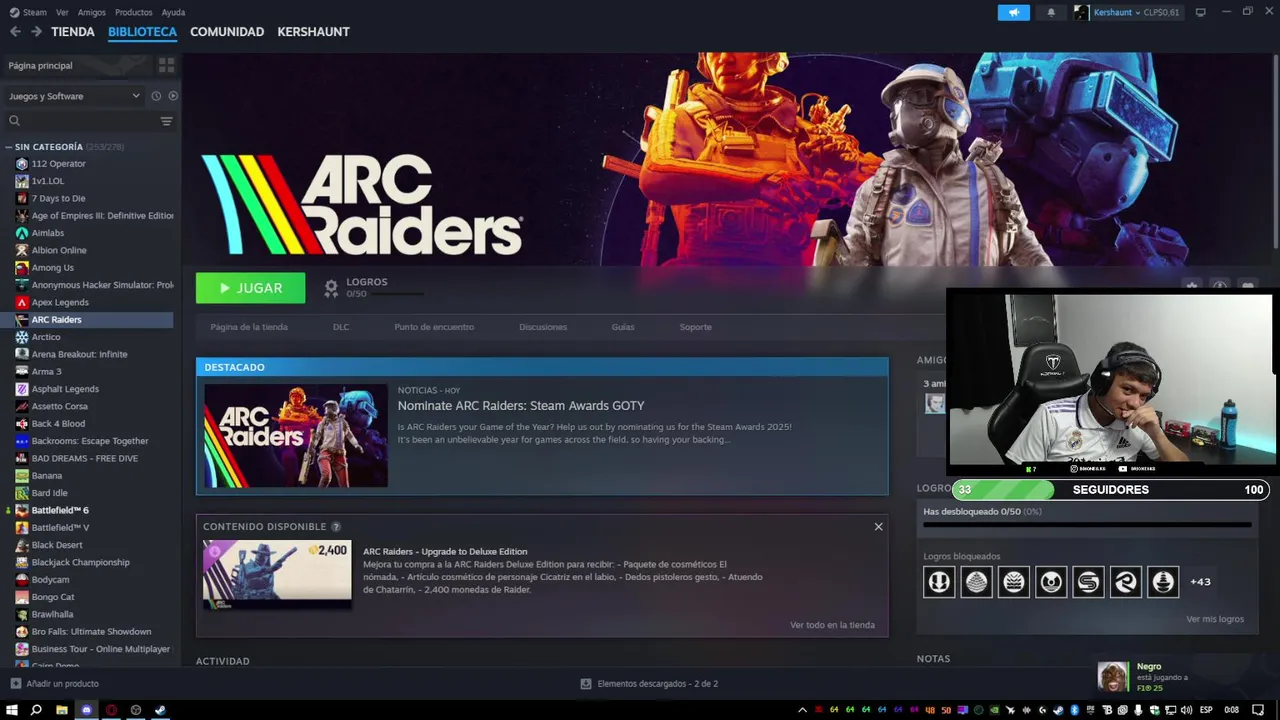1280x720 pixels.
Task: Open the featured ARC Raiders news thumbnail
Action: coord(296,436)
